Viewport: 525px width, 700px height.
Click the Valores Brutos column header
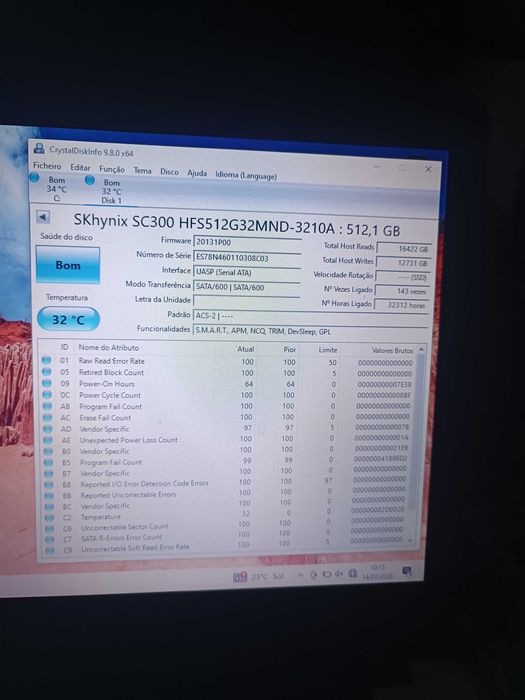click(x=392, y=351)
